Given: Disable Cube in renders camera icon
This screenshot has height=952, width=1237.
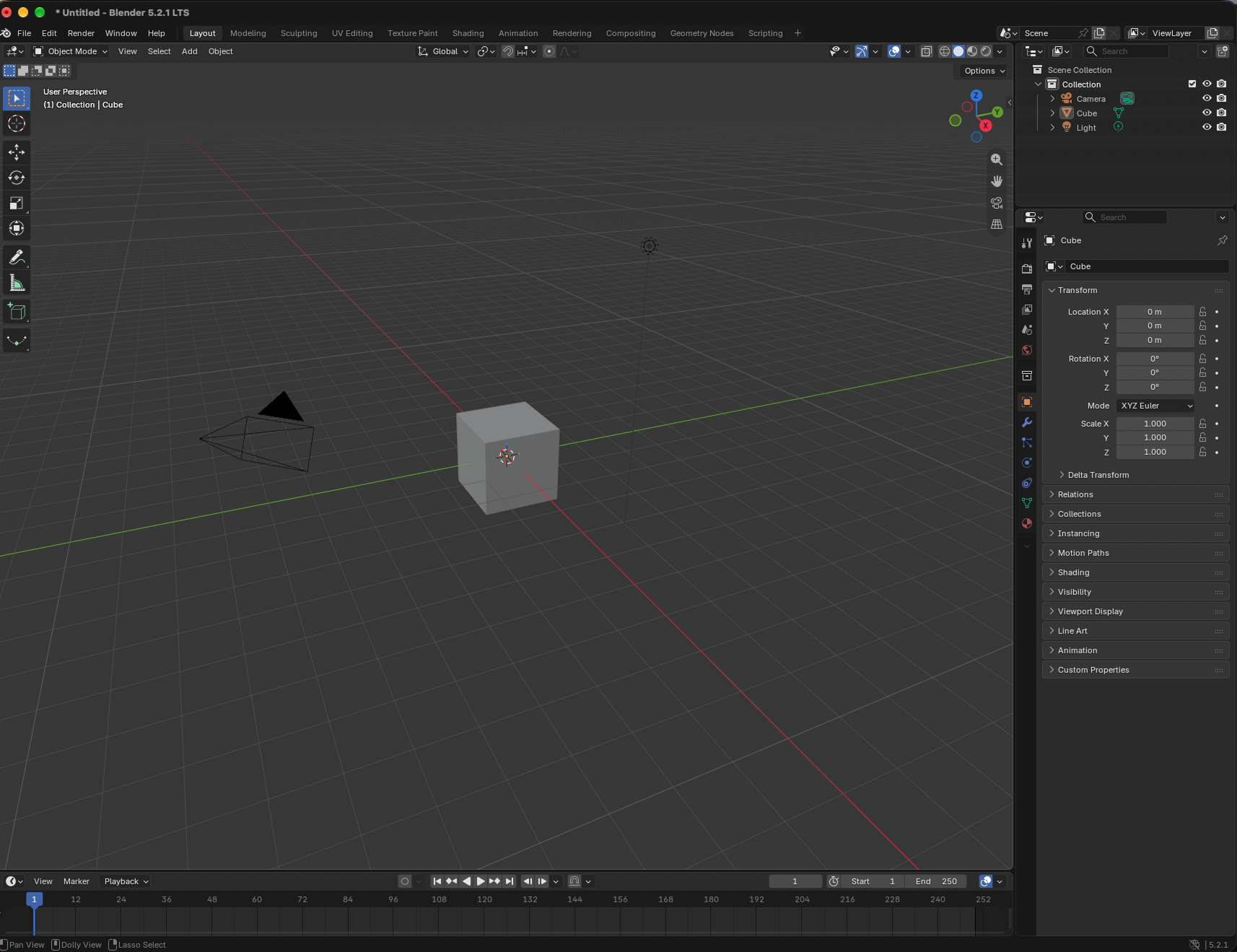Looking at the screenshot, I should (x=1221, y=113).
